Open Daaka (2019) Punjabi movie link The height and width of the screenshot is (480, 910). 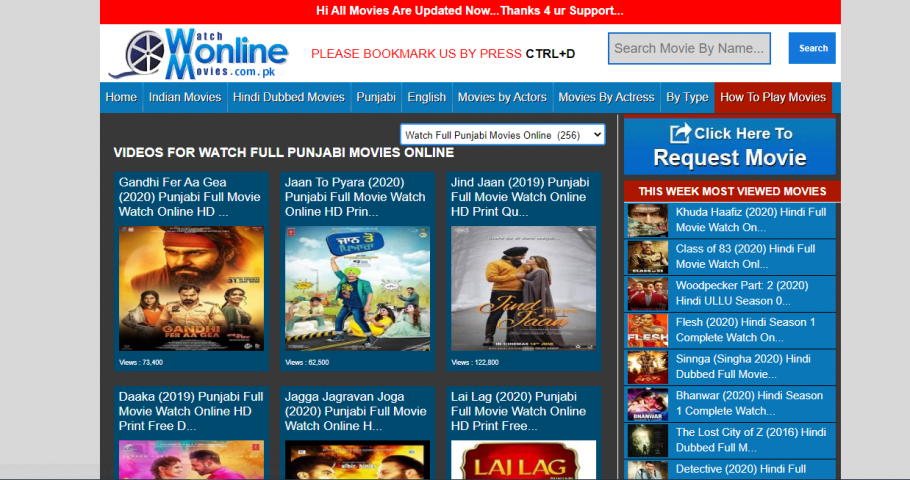tap(191, 411)
